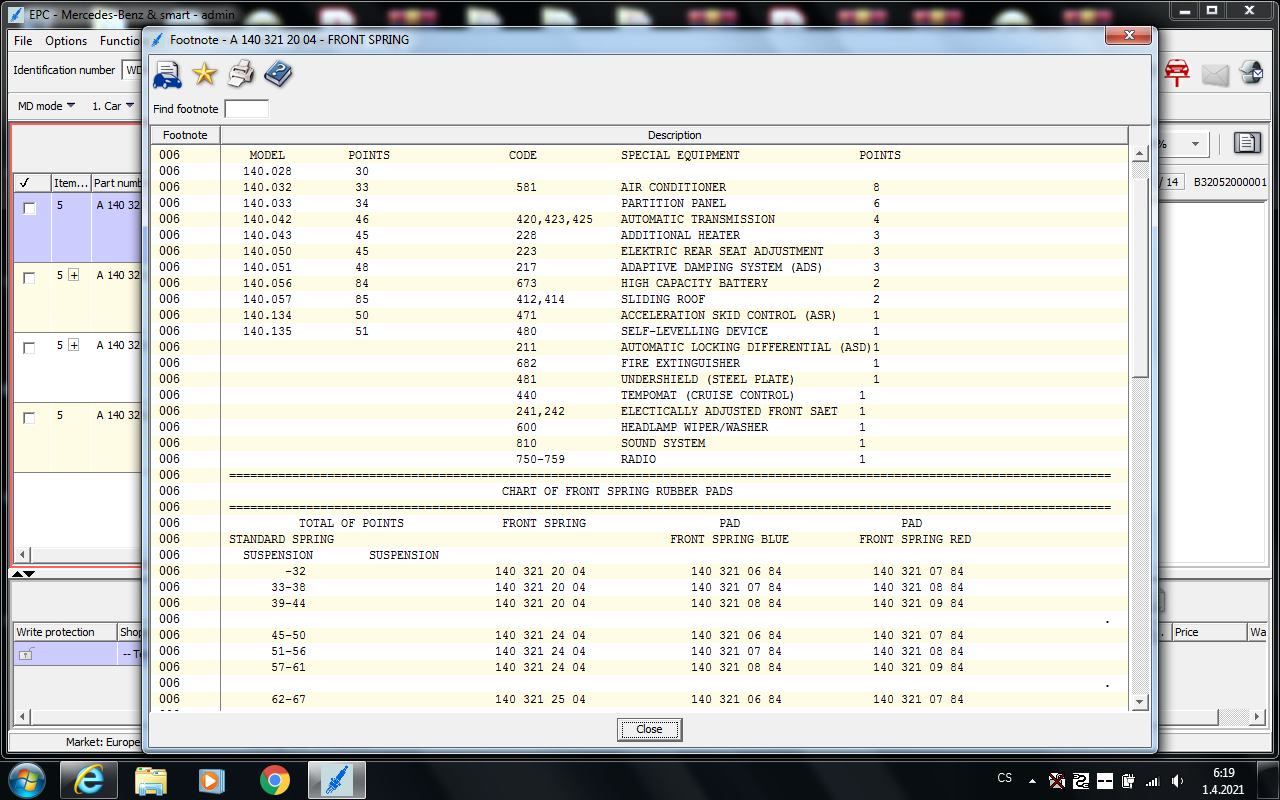This screenshot has height=800, width=1280.
Task: Click the up splitter arrow in EPC window
Action: click(x=17, y=574)
